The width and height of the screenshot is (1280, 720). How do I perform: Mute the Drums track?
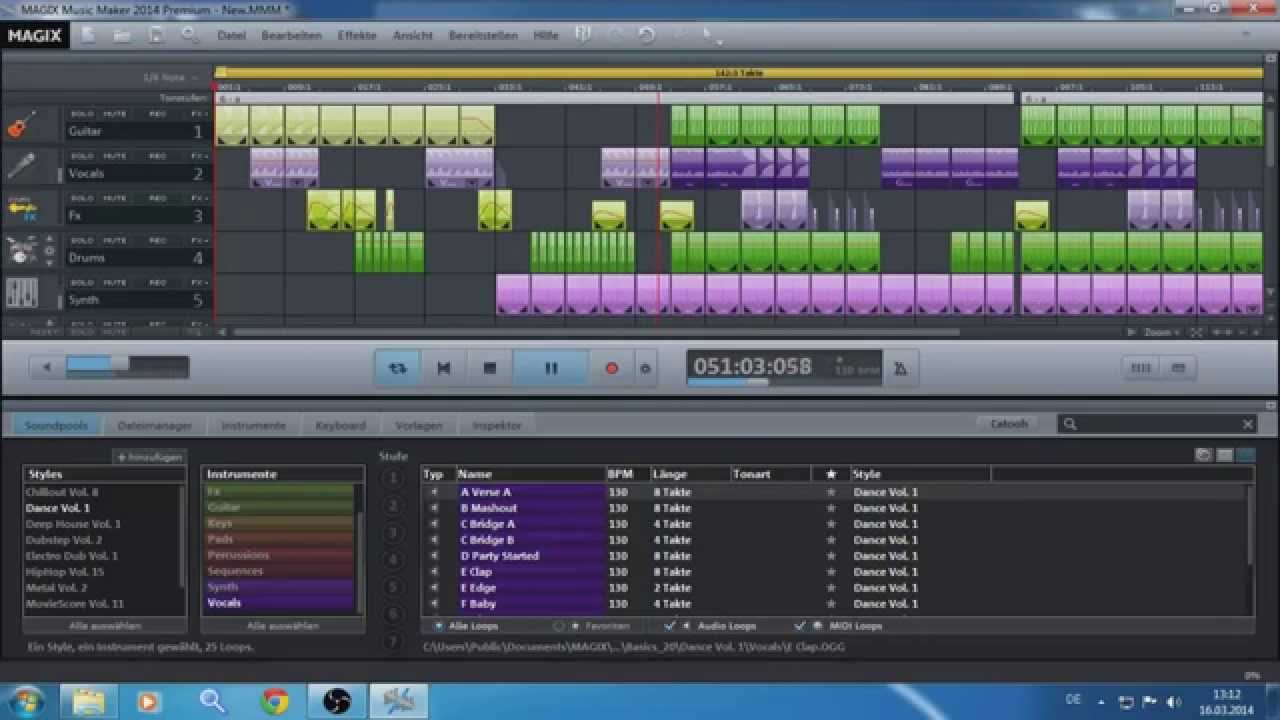tap(115, 240)
